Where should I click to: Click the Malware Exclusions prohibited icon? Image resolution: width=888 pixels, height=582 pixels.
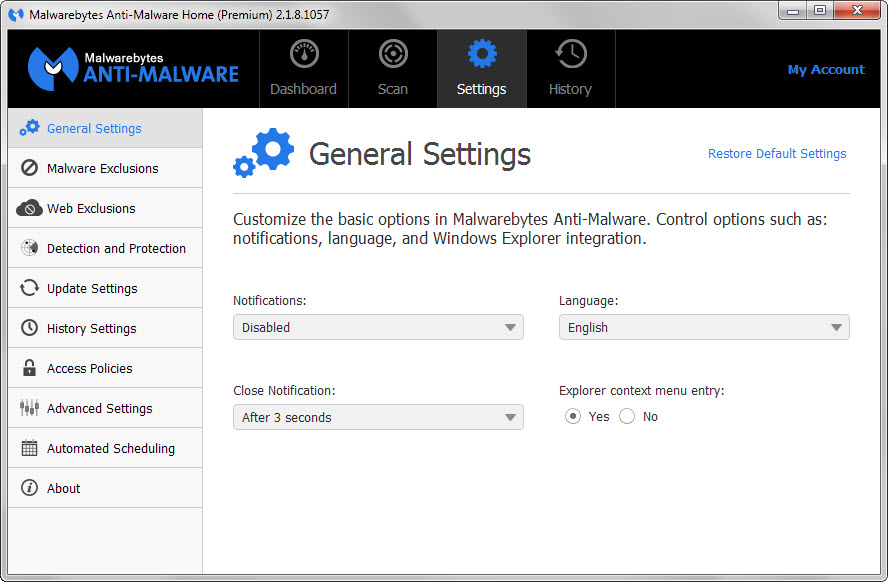[29, 168]
